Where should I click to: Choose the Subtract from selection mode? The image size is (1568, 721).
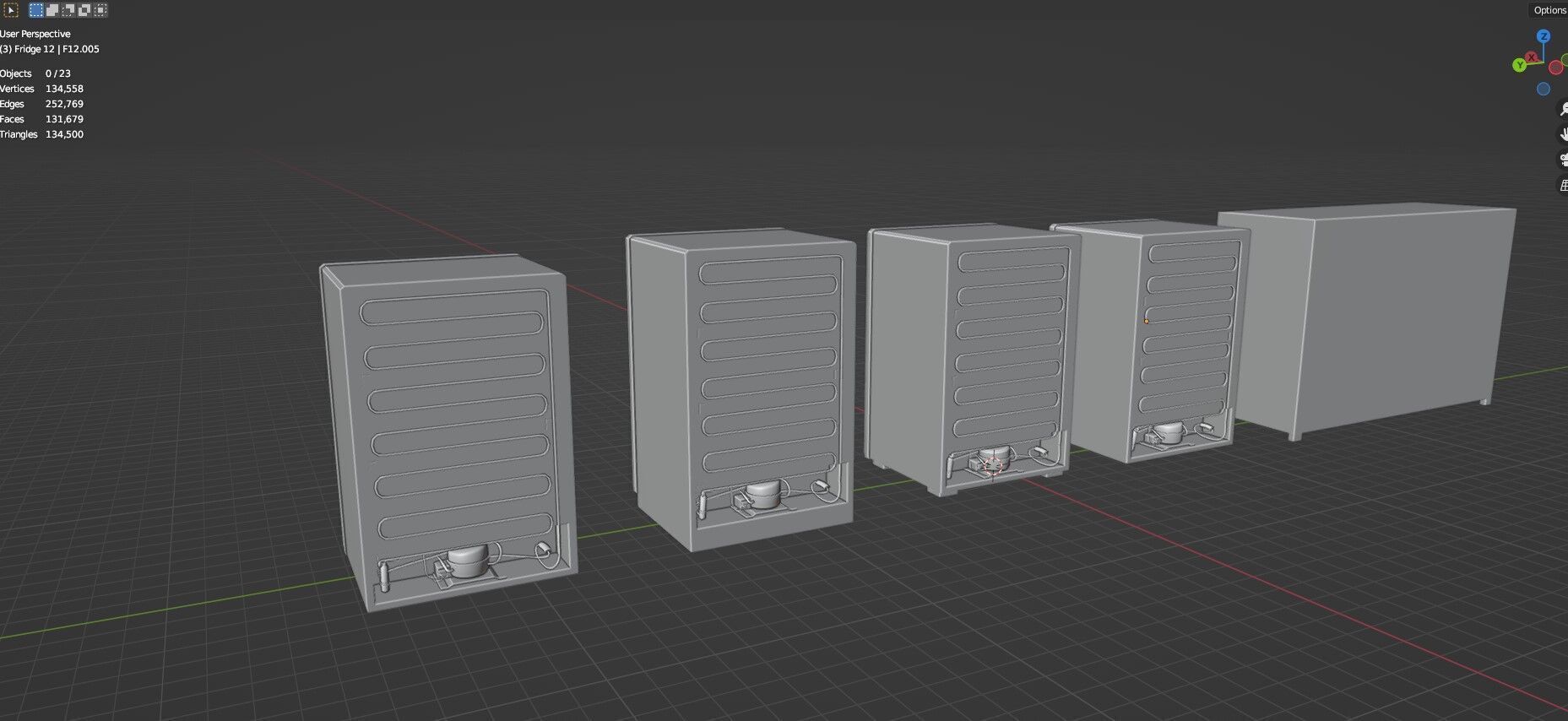click(68, 10)
